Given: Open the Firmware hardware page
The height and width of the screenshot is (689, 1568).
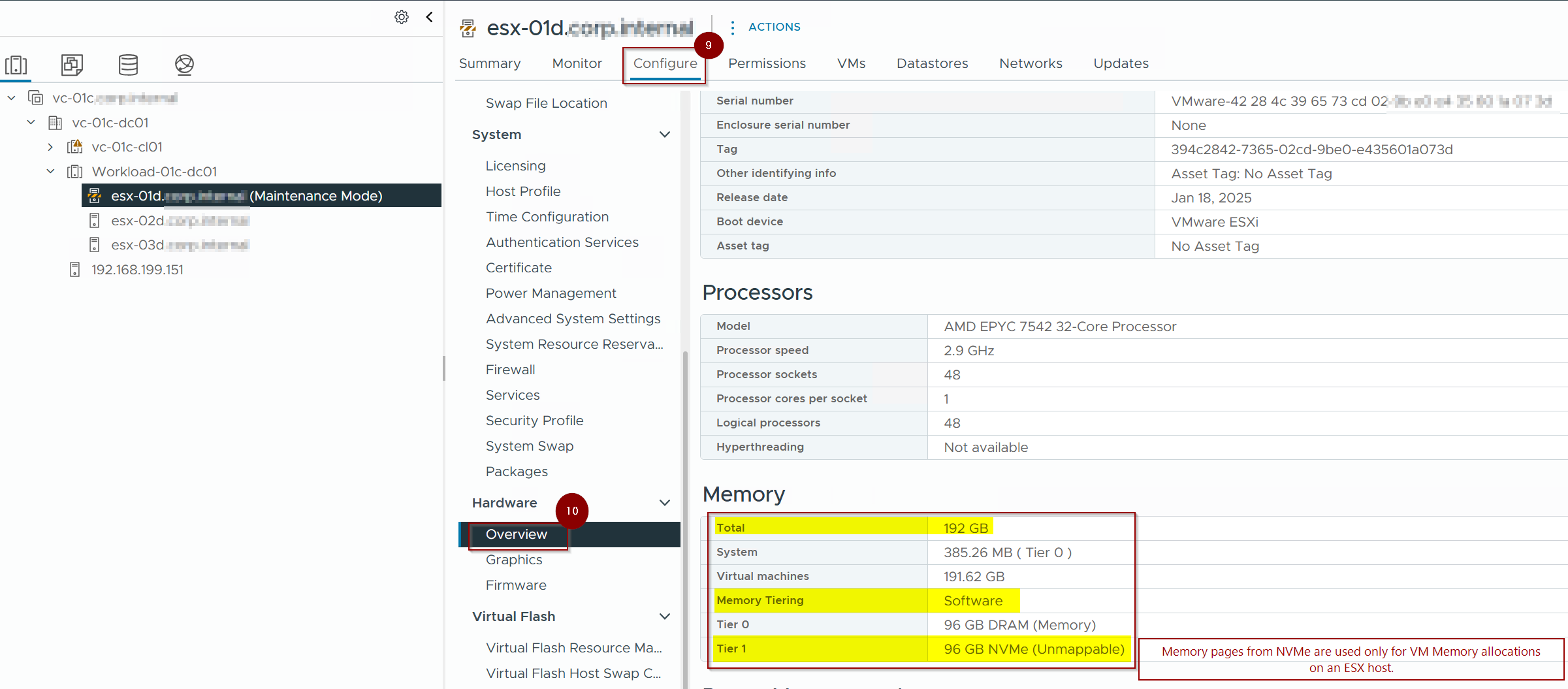Looking at the screenshot, I should point(516,585).
